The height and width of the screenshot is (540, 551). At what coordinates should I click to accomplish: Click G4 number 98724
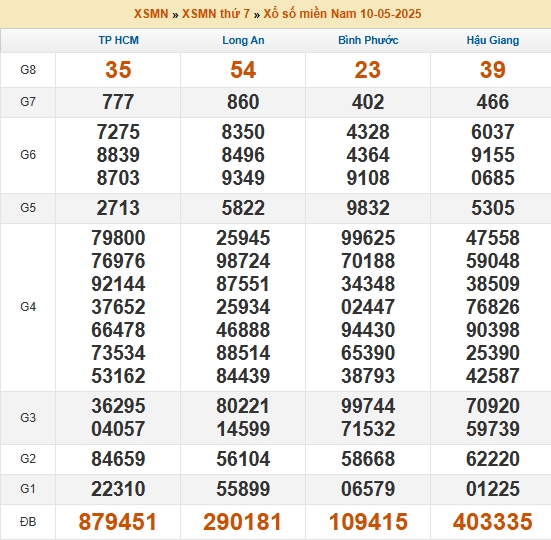tap(243, 261)
